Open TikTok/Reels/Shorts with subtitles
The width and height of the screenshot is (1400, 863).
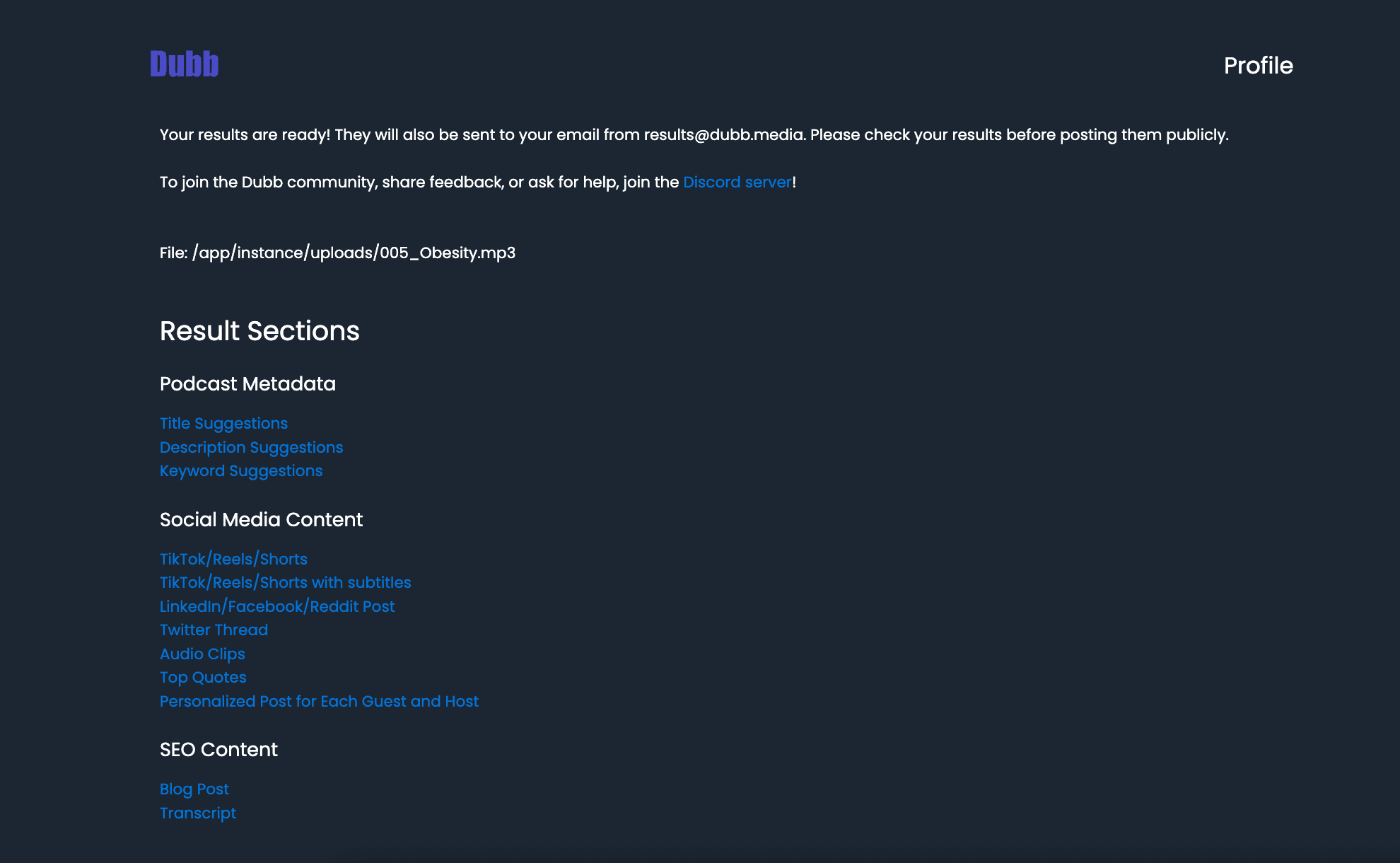pyautogui.click(x=286, y=582)
